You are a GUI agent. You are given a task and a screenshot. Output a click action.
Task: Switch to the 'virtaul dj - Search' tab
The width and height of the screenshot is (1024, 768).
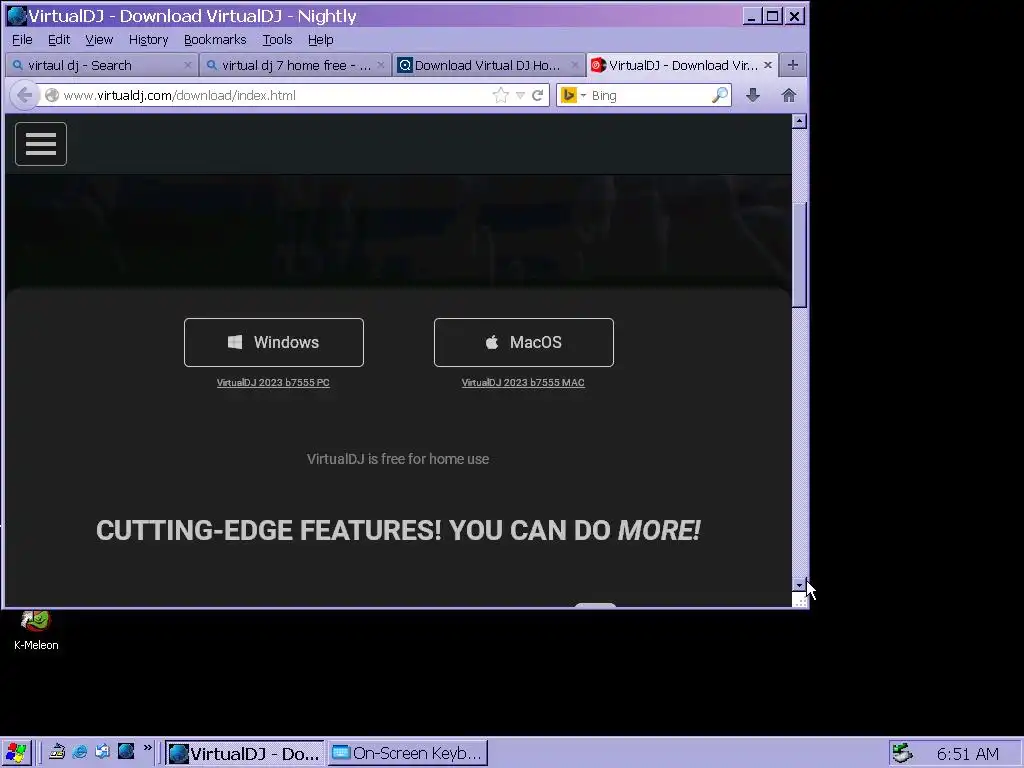100,65
